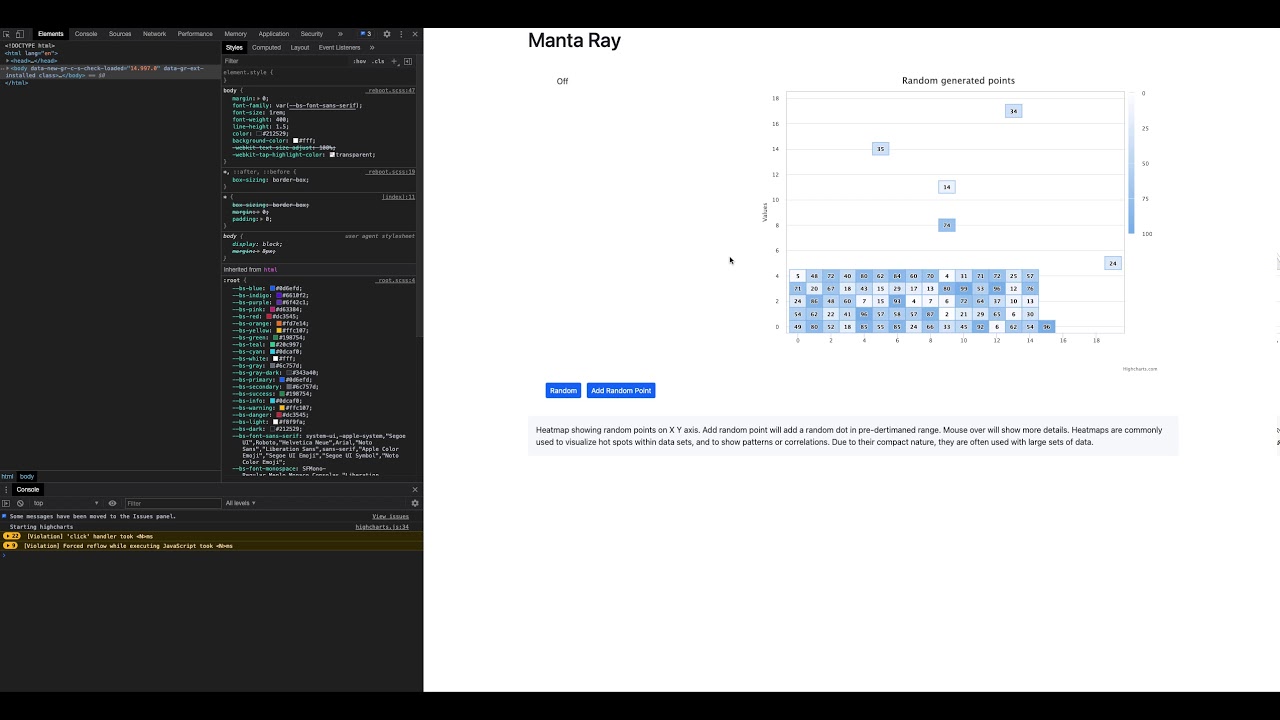Open the Security tab
The image size is (1280, 720).
pos(311,34)
